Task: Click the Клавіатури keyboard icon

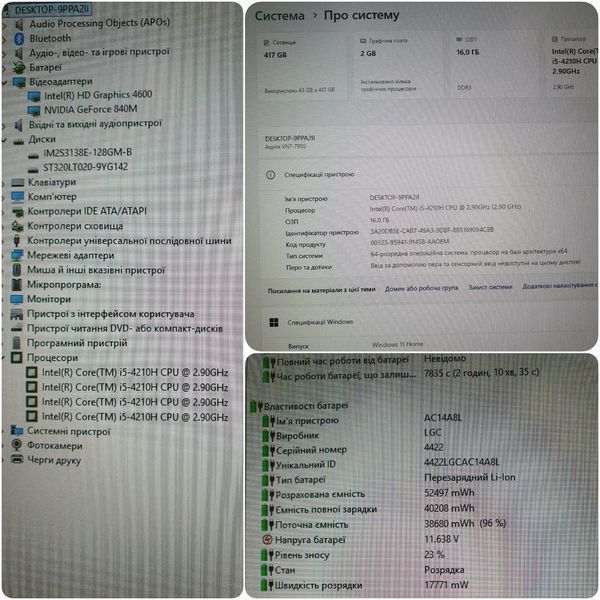Action: click(18, 183)
